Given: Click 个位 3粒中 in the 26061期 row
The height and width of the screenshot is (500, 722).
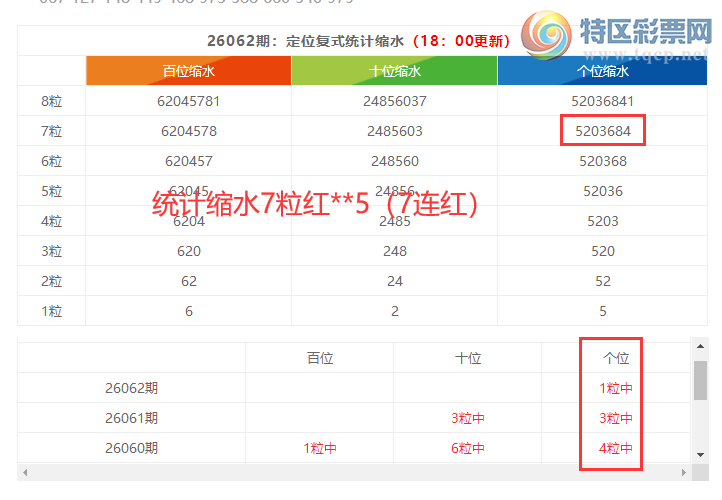Looking at the screenshot, I should click(616, 418).
